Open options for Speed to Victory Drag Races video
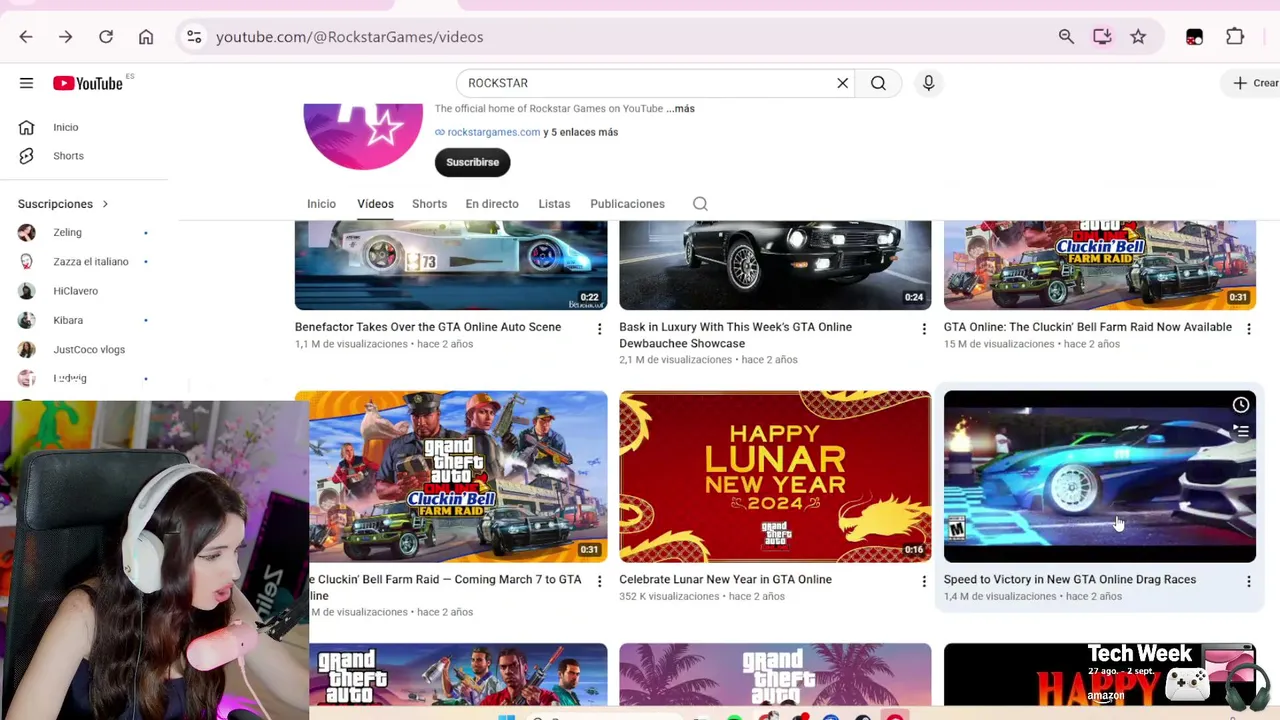The height and width of the screenshot is (720, 1280). [1248, 581]
